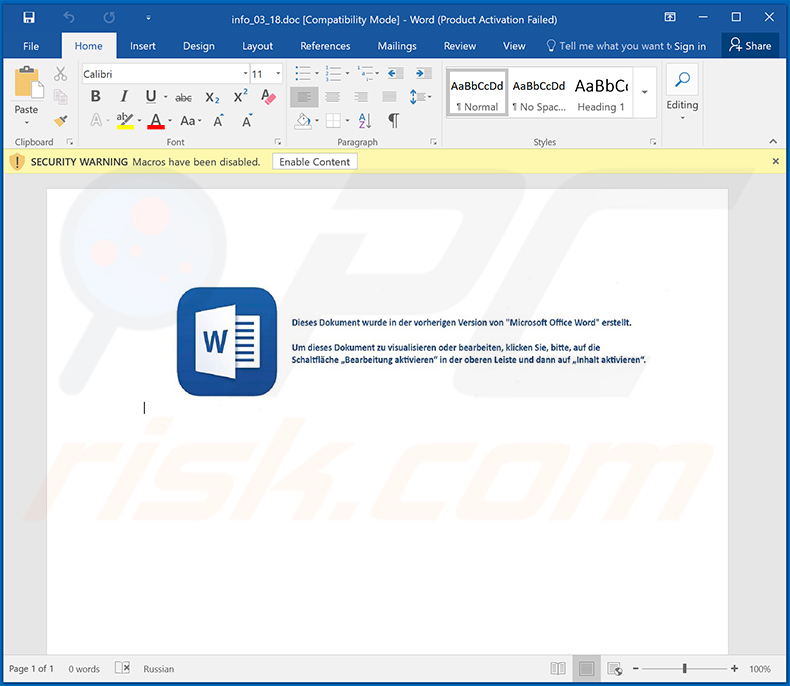Click the Copy icon
790x686 pixels.
[x=60, y=97]
